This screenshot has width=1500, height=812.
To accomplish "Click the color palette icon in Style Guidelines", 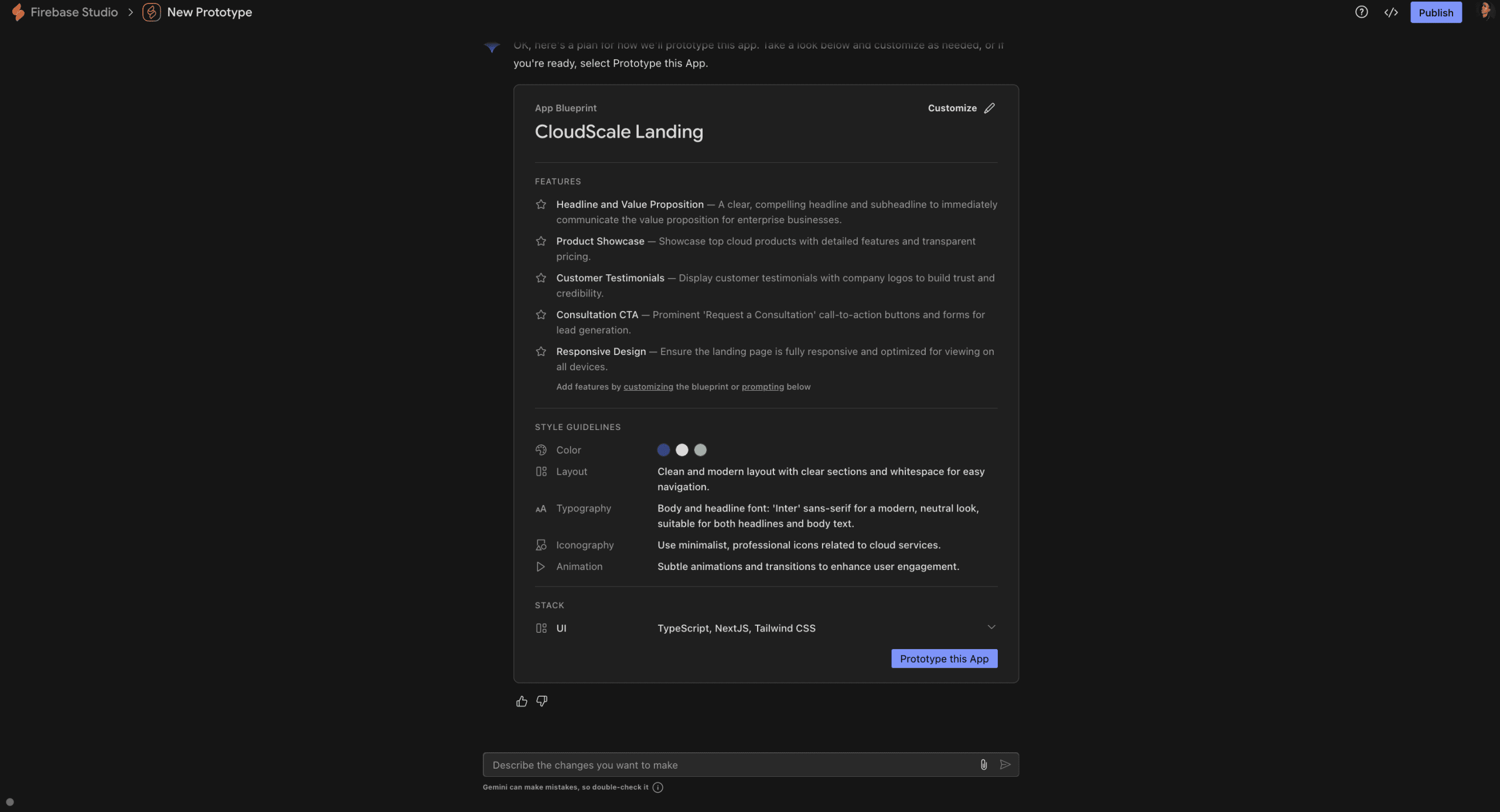I will (541, 450).
